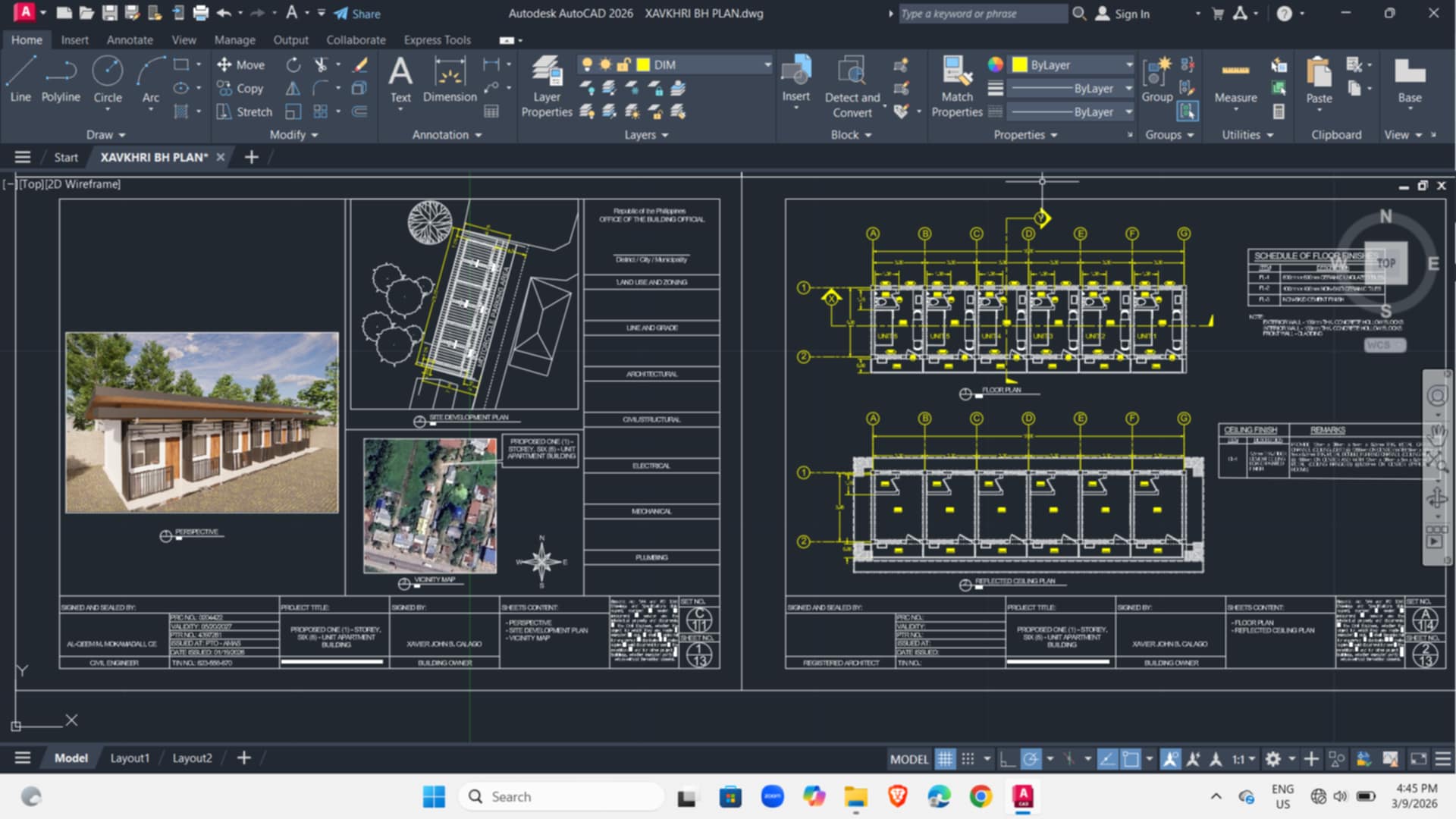Choose the Arc drawing tool

(x=151, y=80)
